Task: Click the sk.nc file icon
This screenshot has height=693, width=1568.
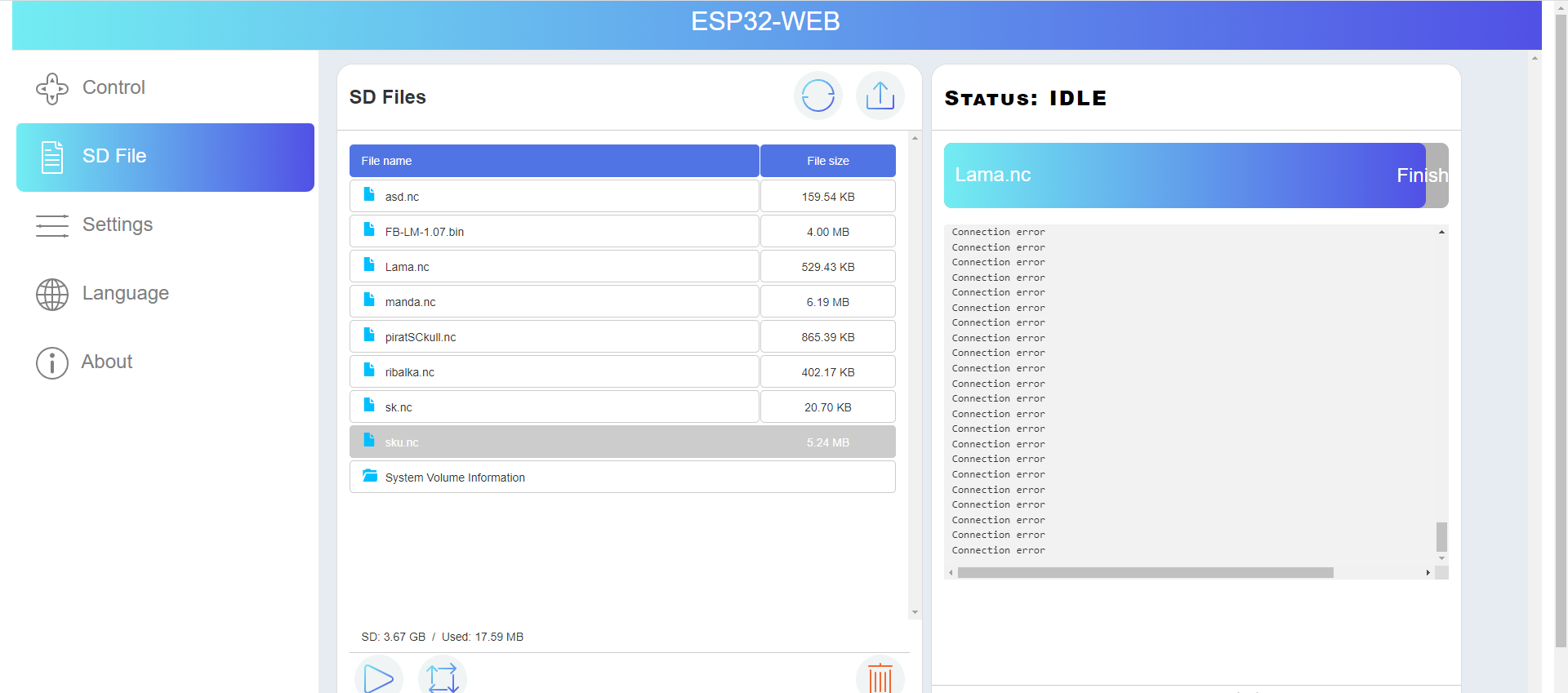Action: [369, 406]
